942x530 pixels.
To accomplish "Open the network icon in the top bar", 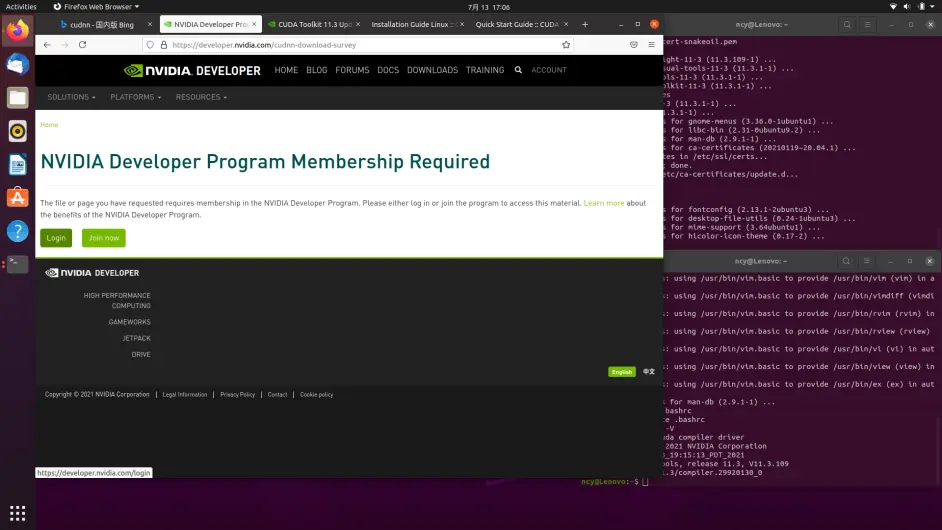I will 893,7.
